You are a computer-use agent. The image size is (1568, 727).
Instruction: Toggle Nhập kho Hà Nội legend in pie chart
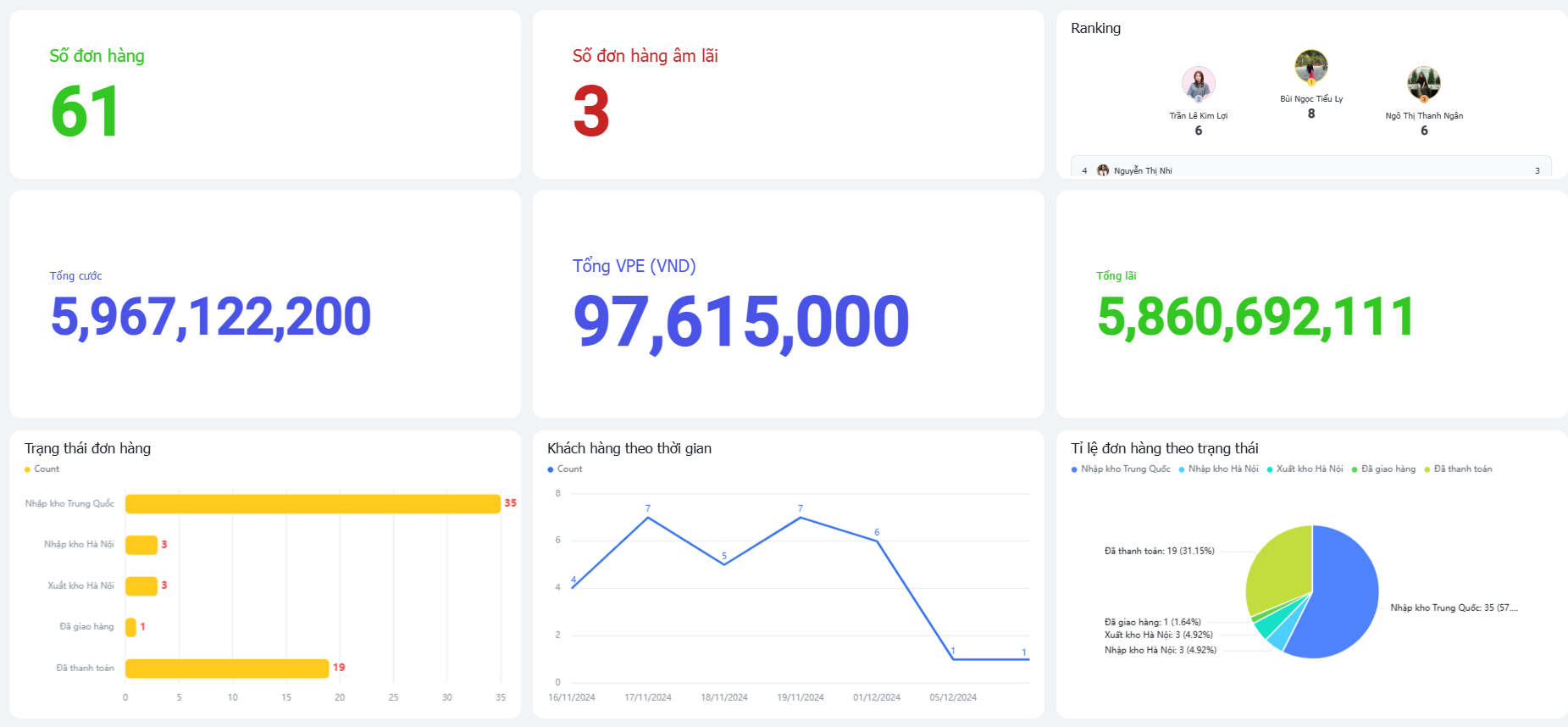[x=1218, y=469]
